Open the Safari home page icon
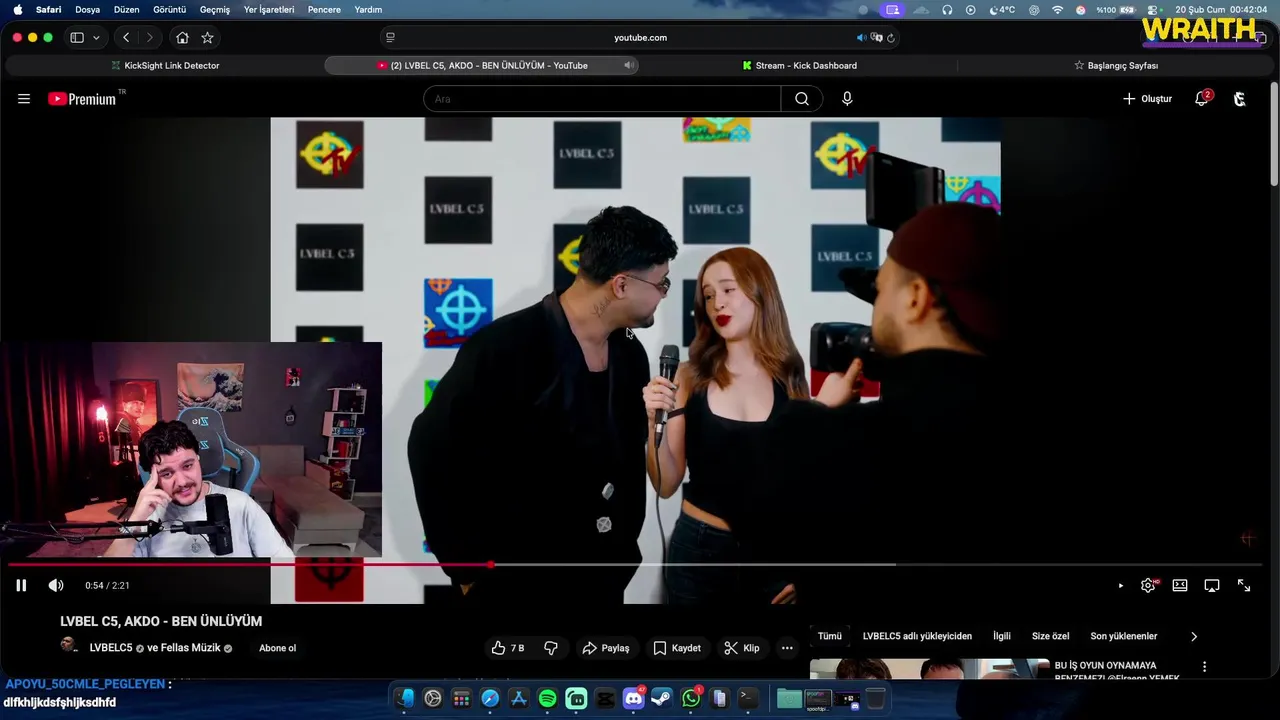This screenshot has height=720, width=1280. [182, 37]
